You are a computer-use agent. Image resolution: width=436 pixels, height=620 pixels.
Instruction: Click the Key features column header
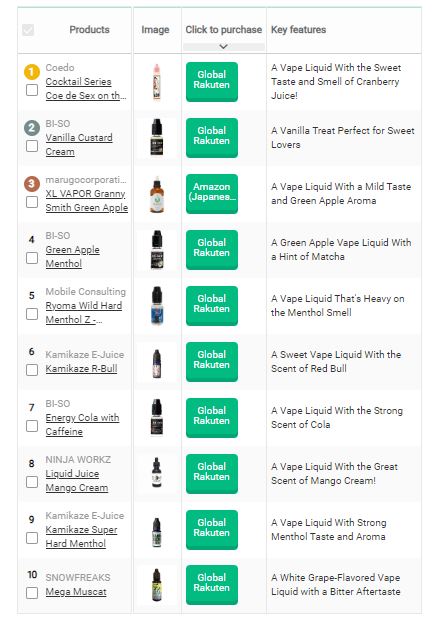[298, 30]
